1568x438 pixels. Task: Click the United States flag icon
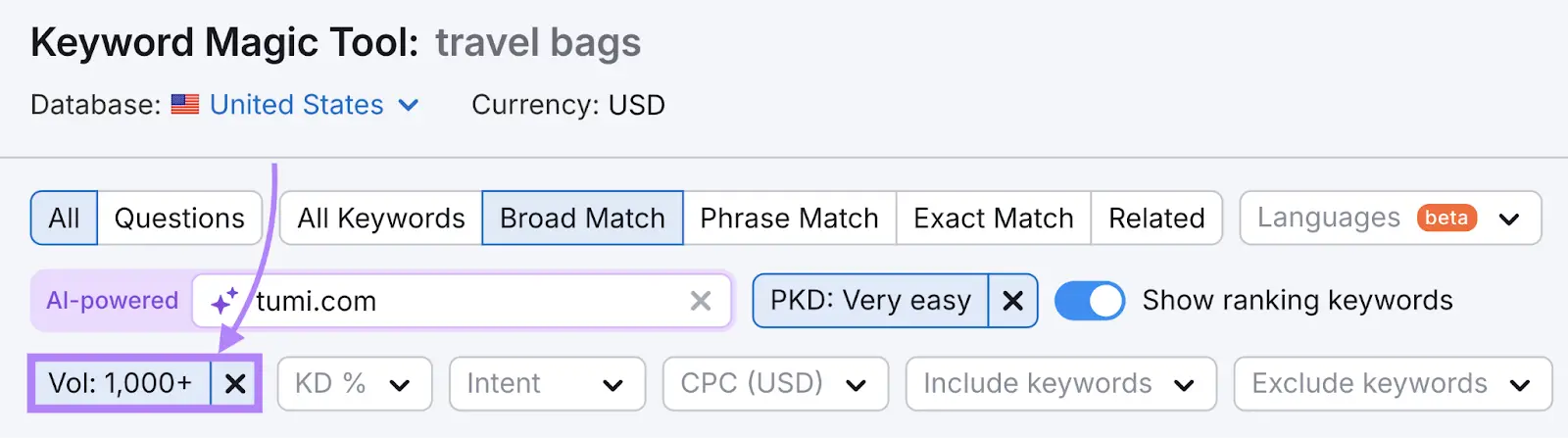tap(185, 105)
